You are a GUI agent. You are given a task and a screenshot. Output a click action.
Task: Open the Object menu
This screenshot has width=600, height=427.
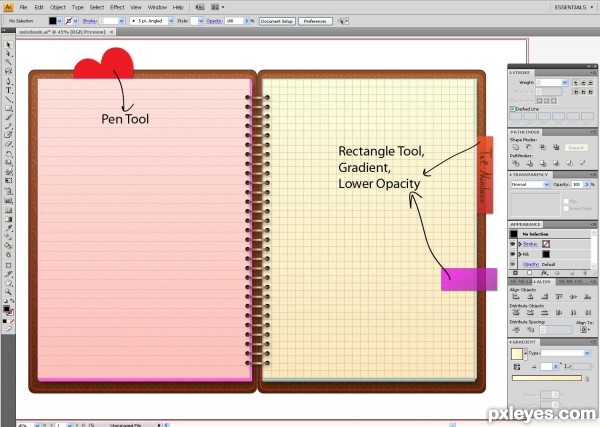[x=58, y=7]
